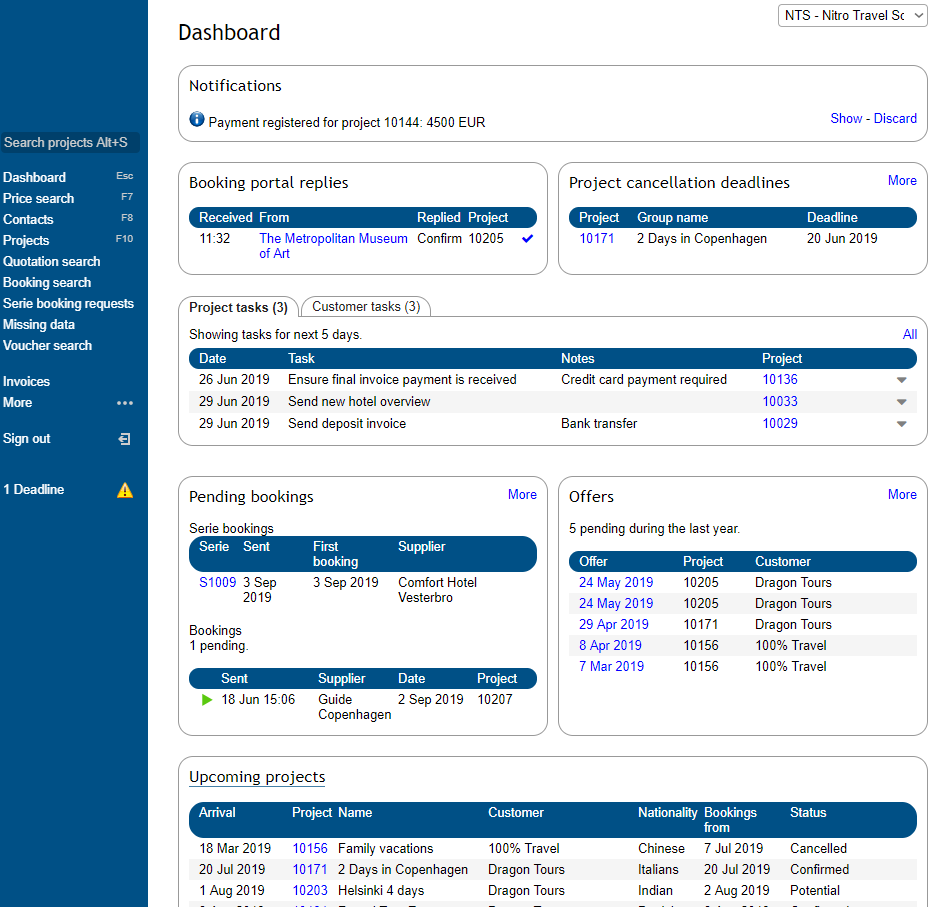Expand task options for project 10136
The height and width of the screenshot is (907, 935).
tap(902, 380)
